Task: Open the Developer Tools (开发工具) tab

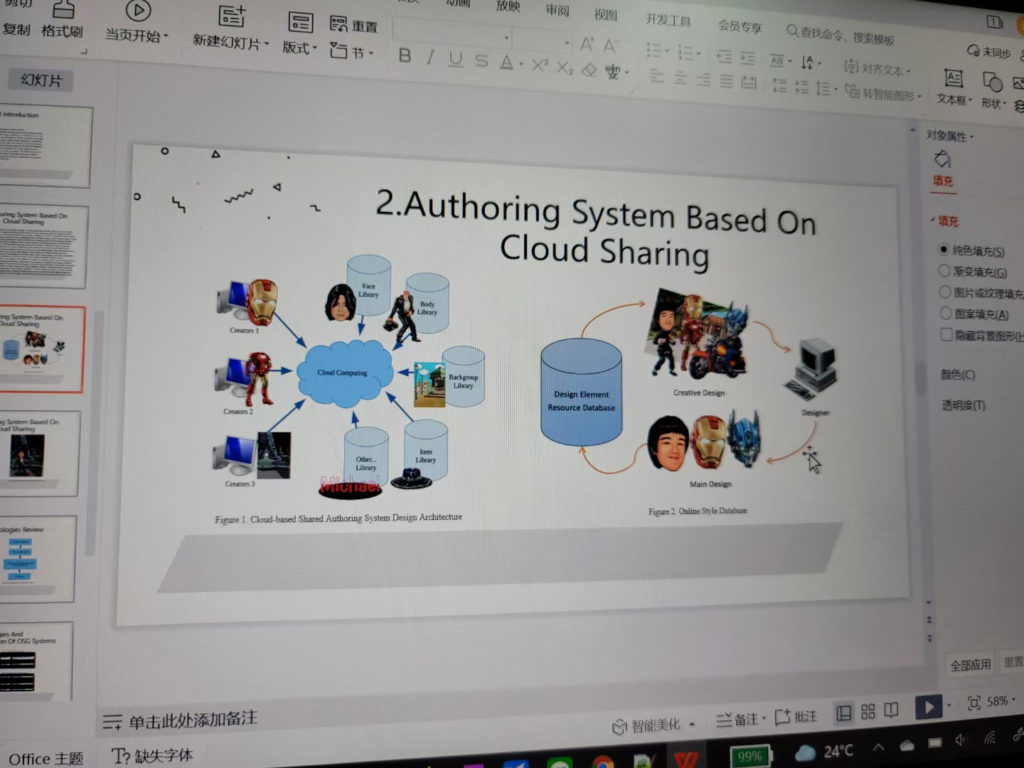Action: [668, 20]
